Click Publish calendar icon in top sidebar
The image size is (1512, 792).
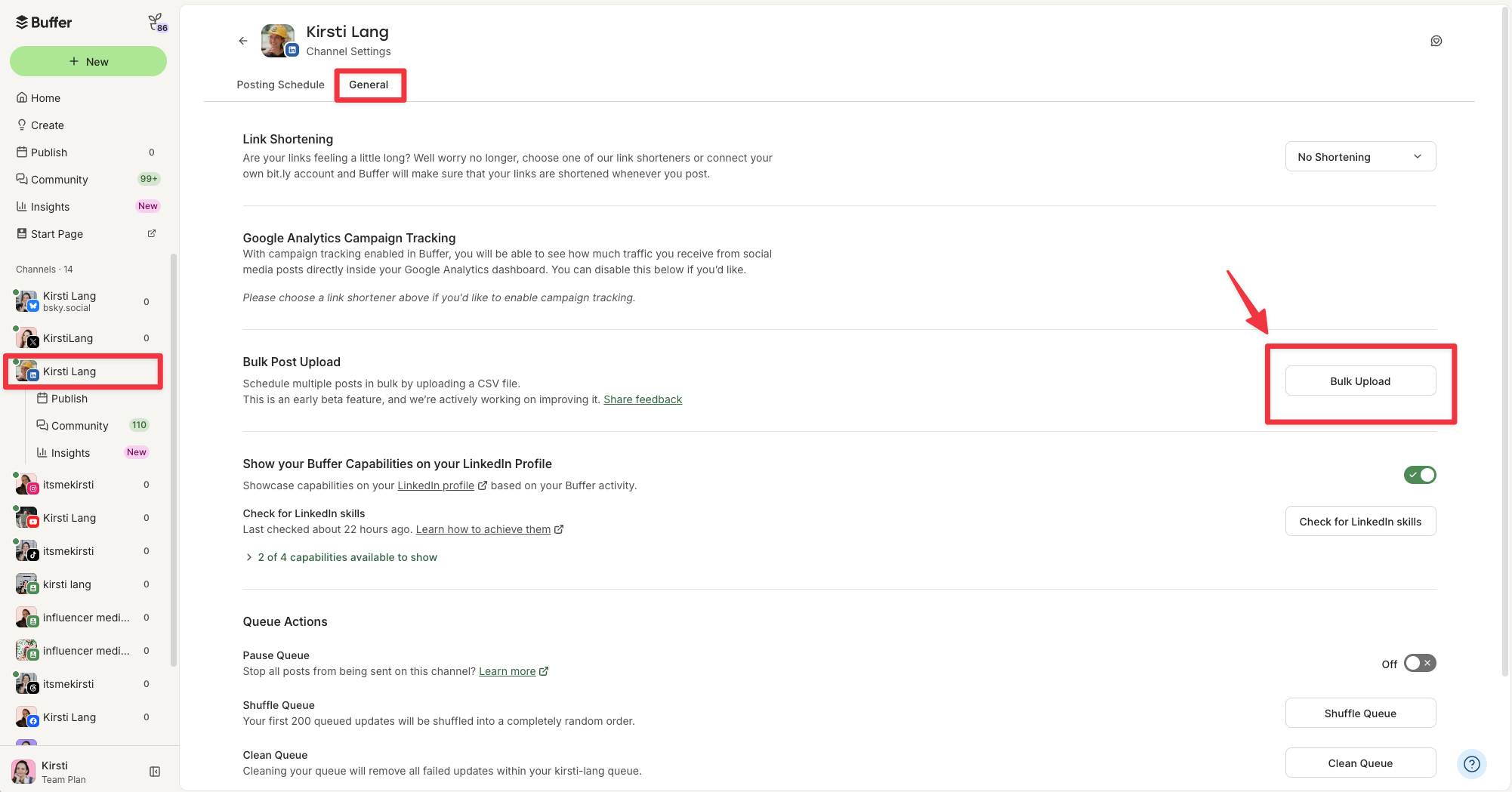pyautogui.click(x=22, y=152)
